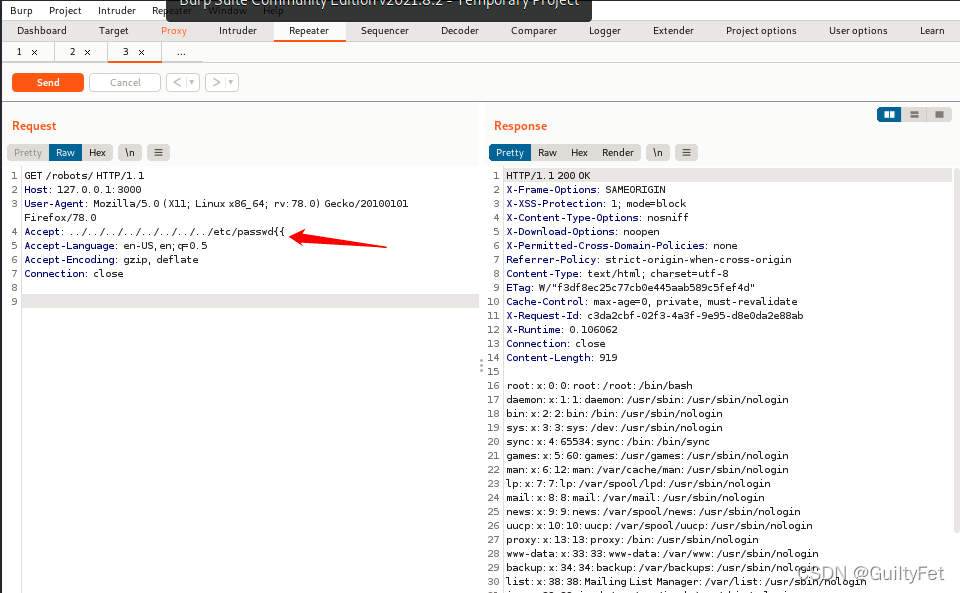Viewport: 960px width, 593px height.
Task: Click the Accept header line with /etc/passwd
Action: [x=154, y=231]
